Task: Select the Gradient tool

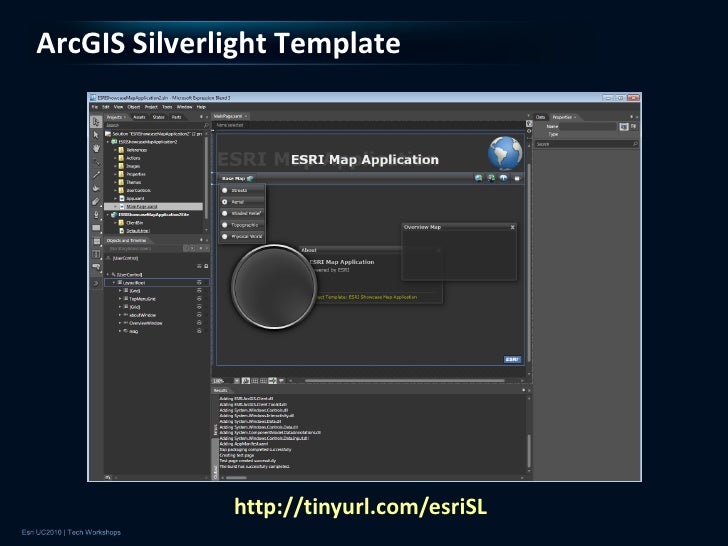Action: pos(96,202)
